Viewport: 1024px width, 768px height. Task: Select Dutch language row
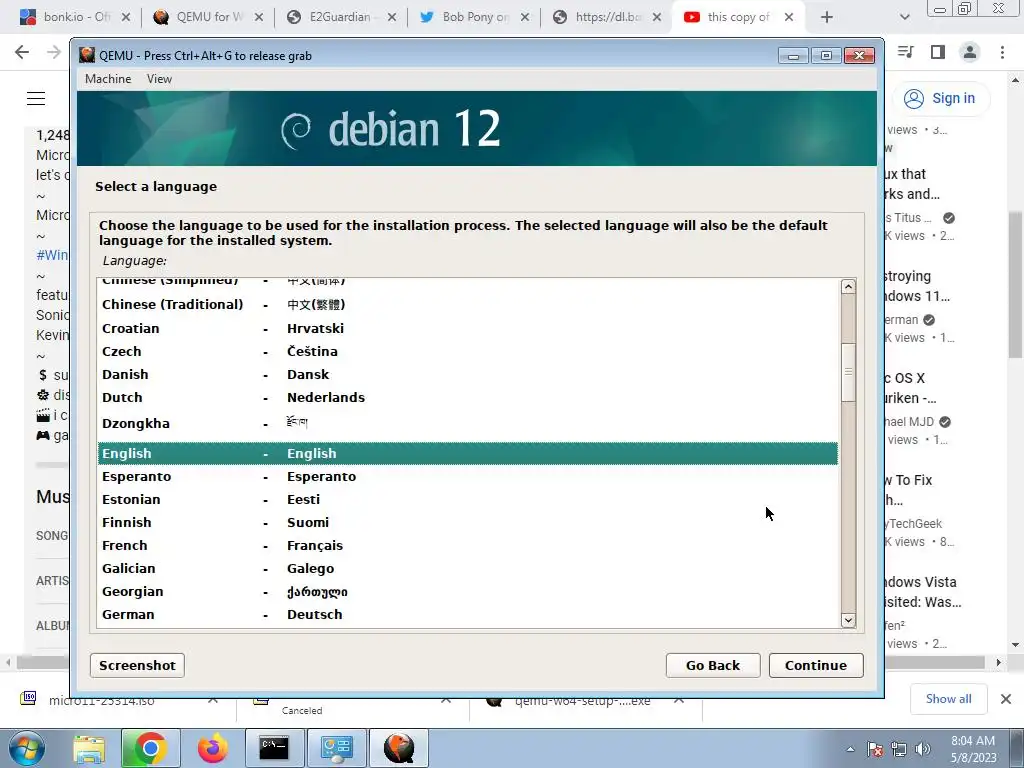tap(468, 397)
